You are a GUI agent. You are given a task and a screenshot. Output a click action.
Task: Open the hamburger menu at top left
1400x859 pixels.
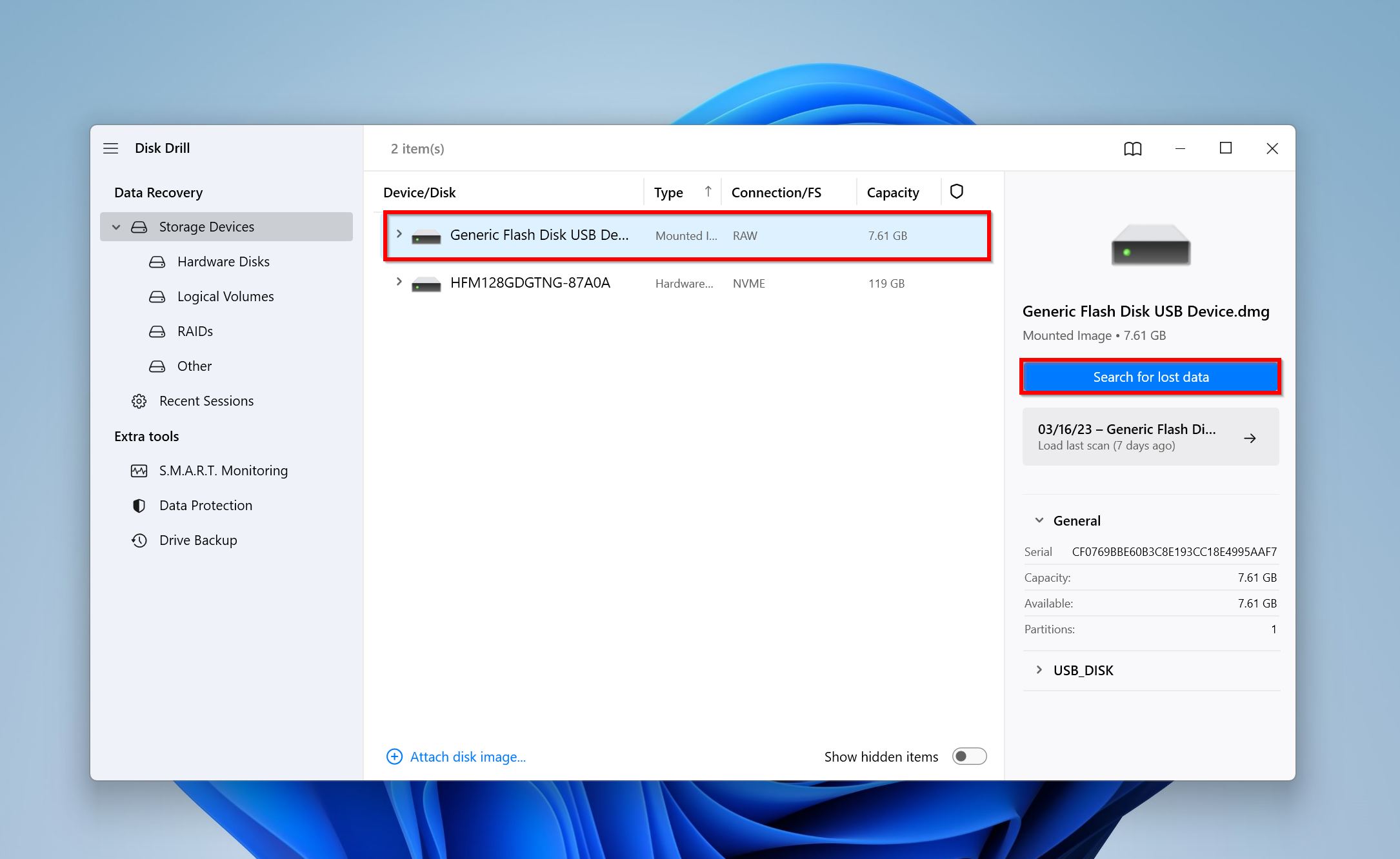coord(111,148)
